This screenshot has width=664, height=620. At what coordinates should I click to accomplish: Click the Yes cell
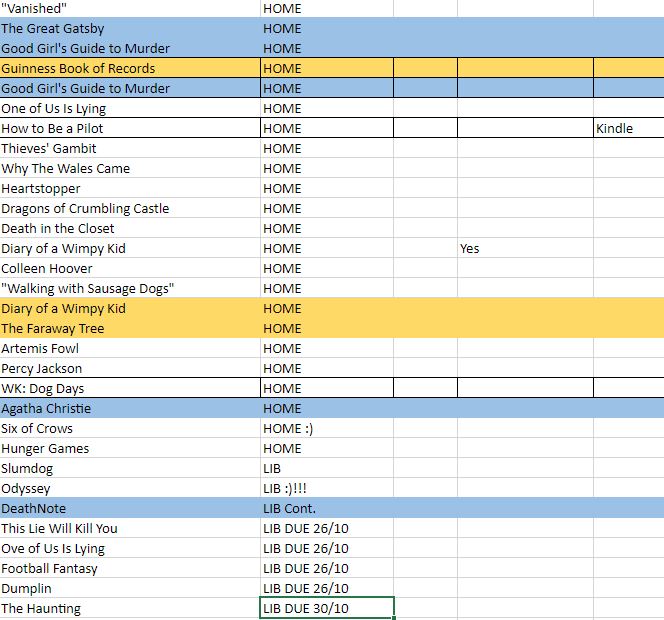point(525,248)
